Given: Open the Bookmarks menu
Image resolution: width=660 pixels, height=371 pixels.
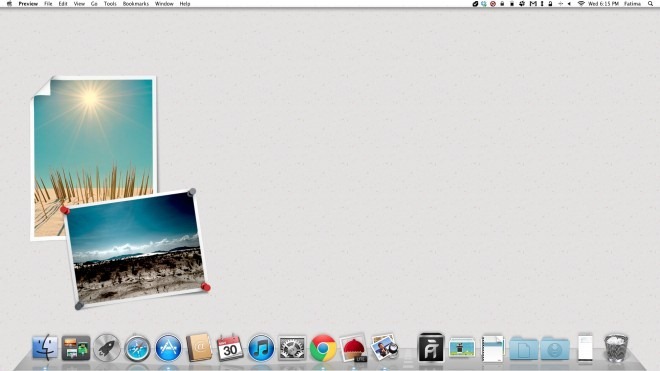Looking at the screenshot, I should point(136,4).
